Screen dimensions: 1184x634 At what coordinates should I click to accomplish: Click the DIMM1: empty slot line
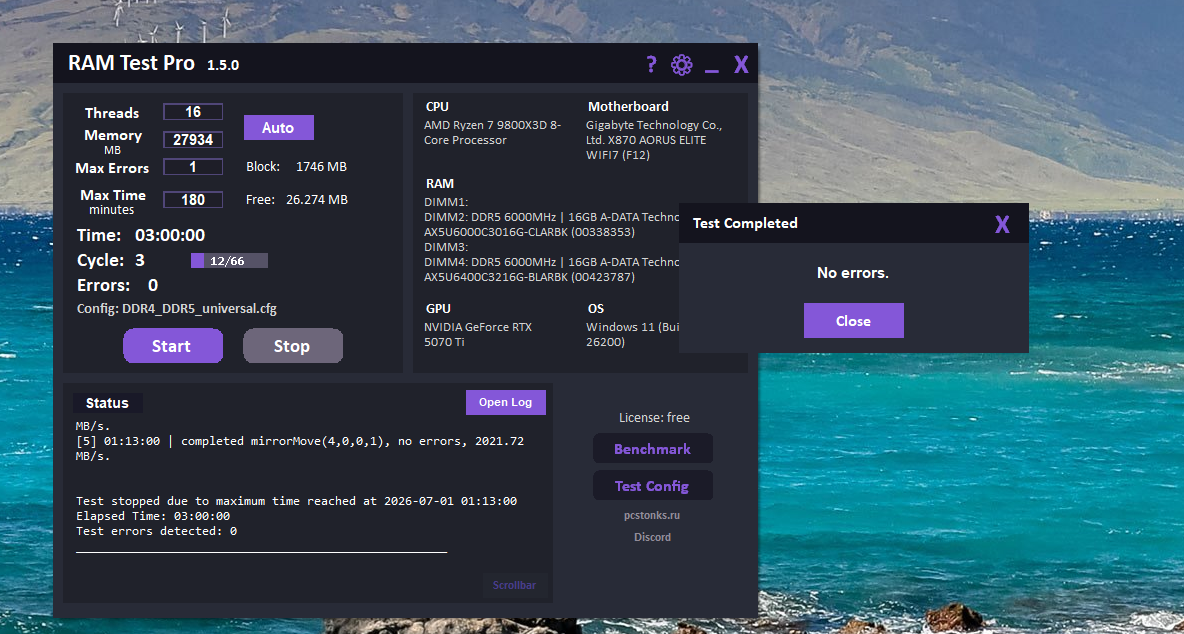click(447, 202)
